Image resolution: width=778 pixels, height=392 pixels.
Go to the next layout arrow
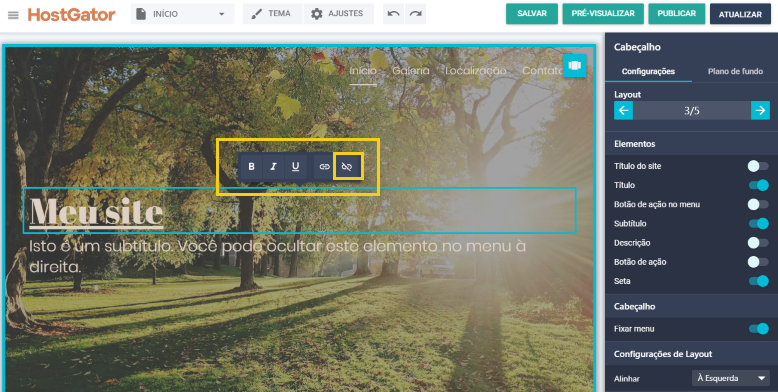click(x=760, y=110)
